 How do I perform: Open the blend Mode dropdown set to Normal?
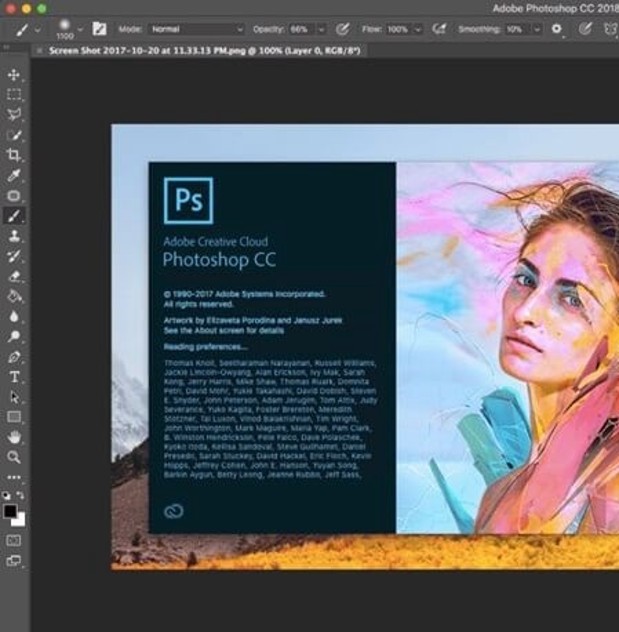(196, 29)
